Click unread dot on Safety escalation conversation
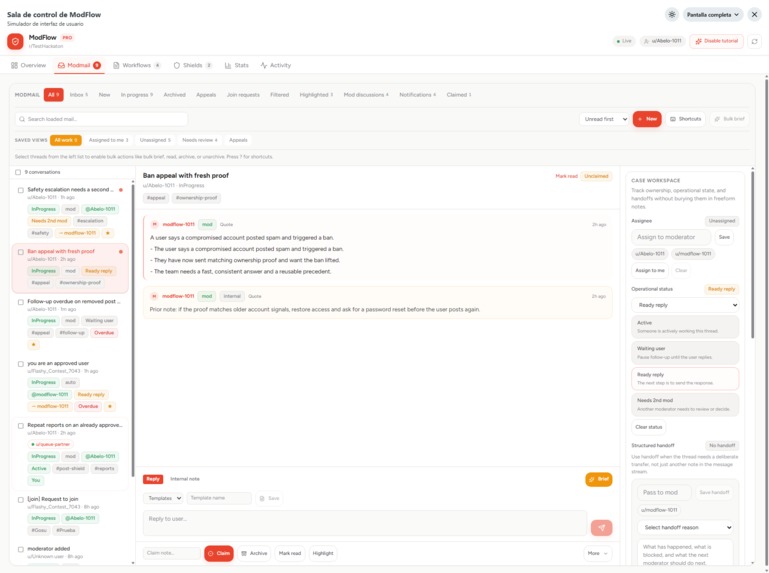769x573 pixels. point(121,190)
